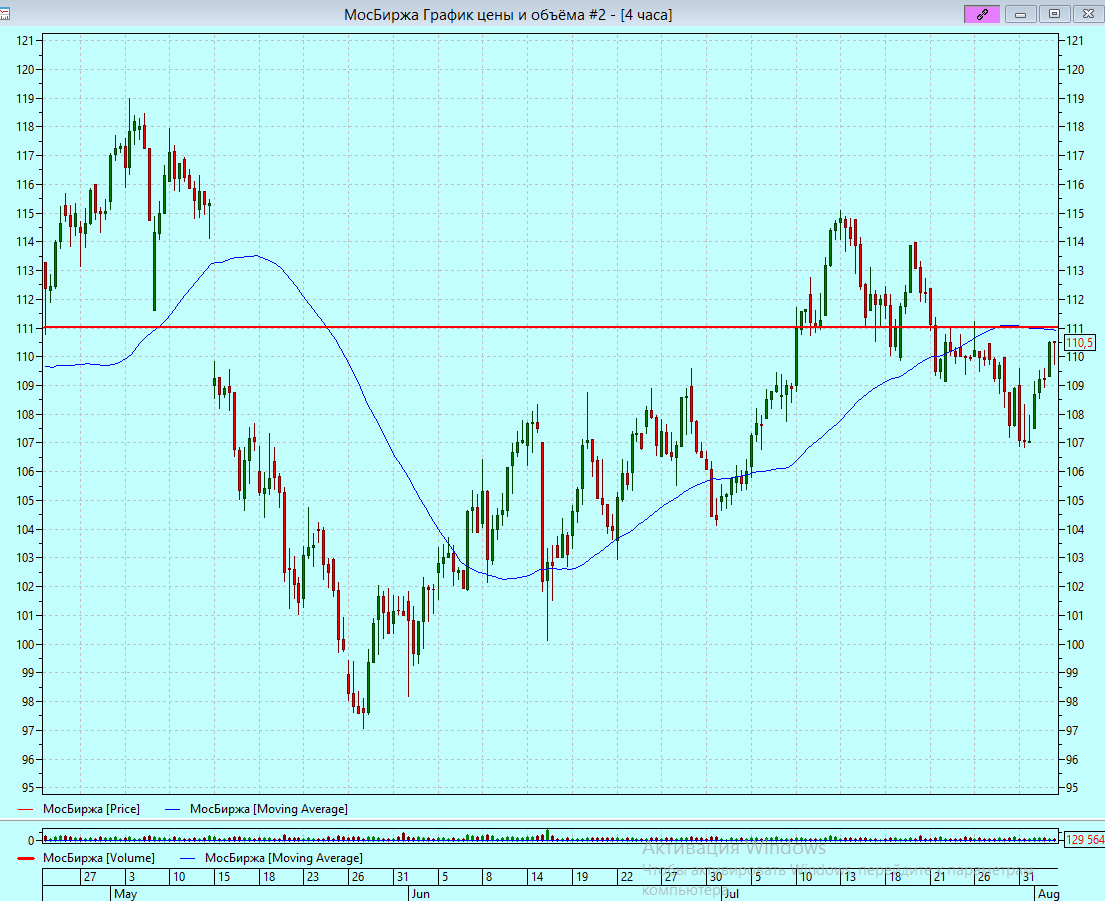This screenshot has width=1105, height=901.
Task: Click the Aug month label on the time axis
Action: [x=1049, y=894]
